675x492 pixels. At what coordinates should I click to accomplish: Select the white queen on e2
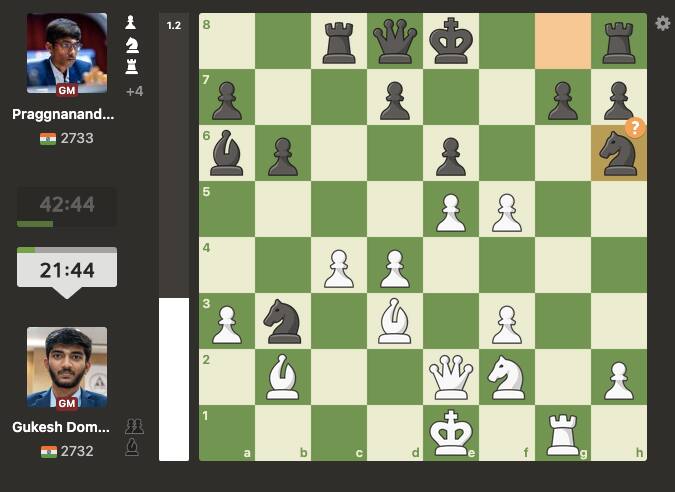tap(451, 377)
